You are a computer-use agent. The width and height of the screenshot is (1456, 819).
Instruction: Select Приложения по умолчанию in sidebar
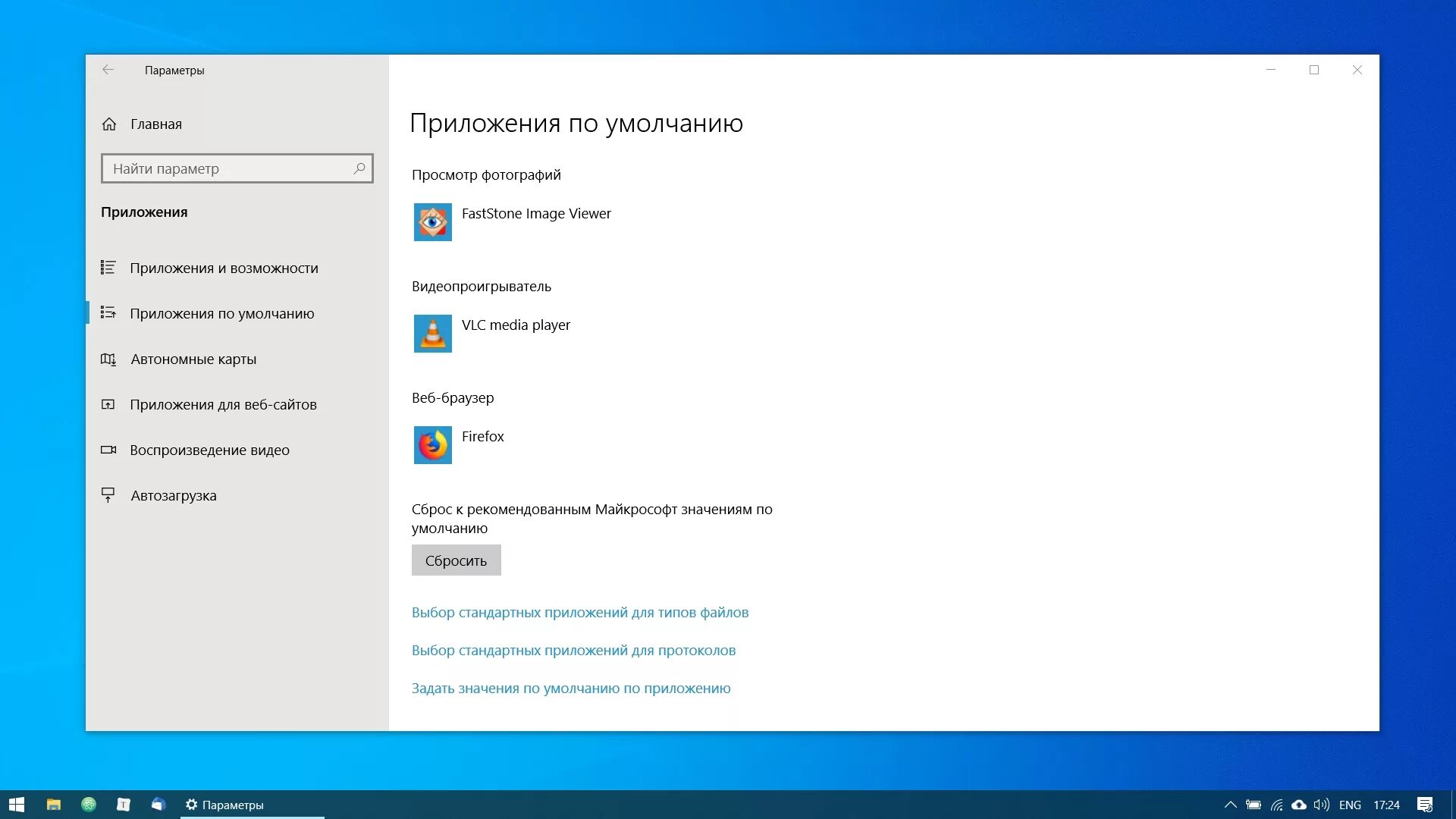237,313
